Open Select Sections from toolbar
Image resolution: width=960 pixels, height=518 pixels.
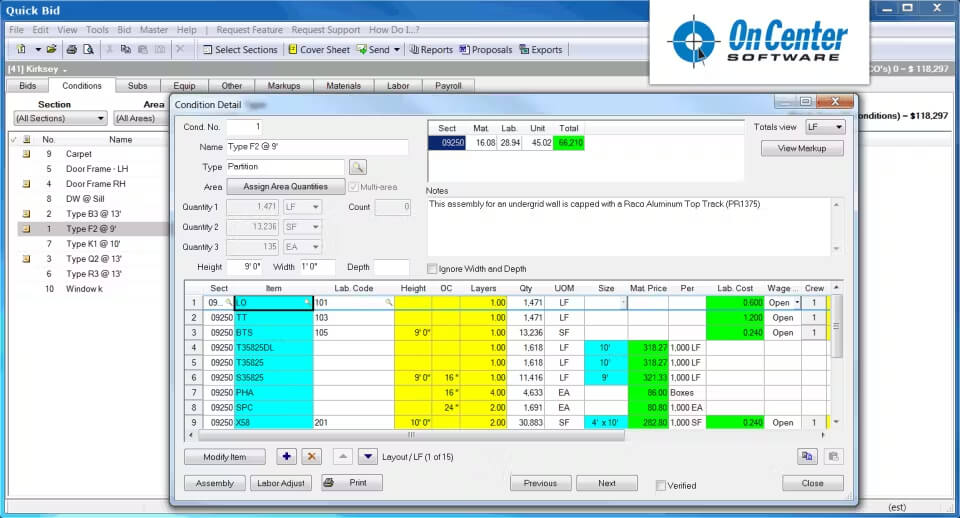click(240, 50)
